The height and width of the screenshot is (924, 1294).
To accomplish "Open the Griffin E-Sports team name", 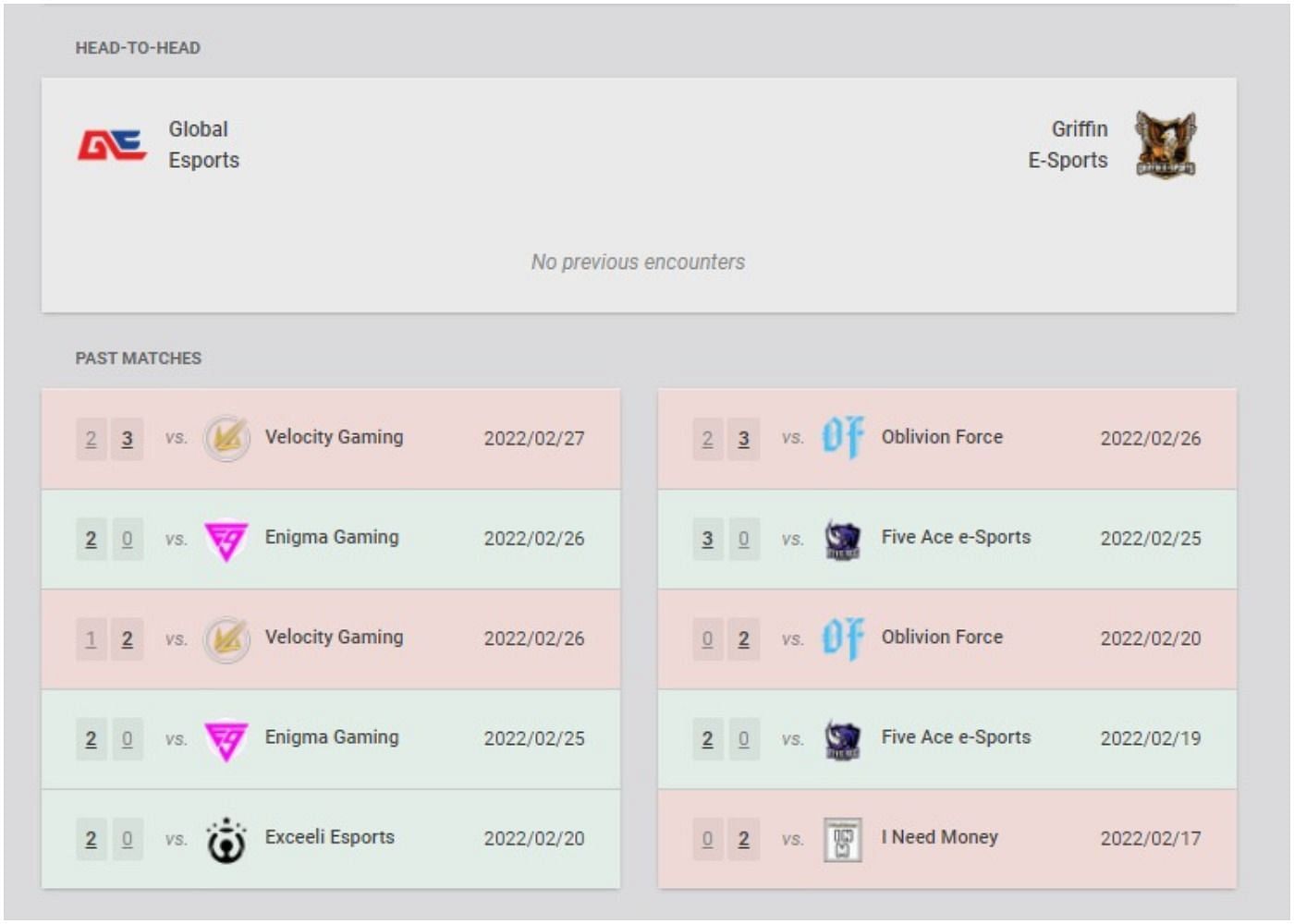I will pyautogui.click(x=1068, y=144).
